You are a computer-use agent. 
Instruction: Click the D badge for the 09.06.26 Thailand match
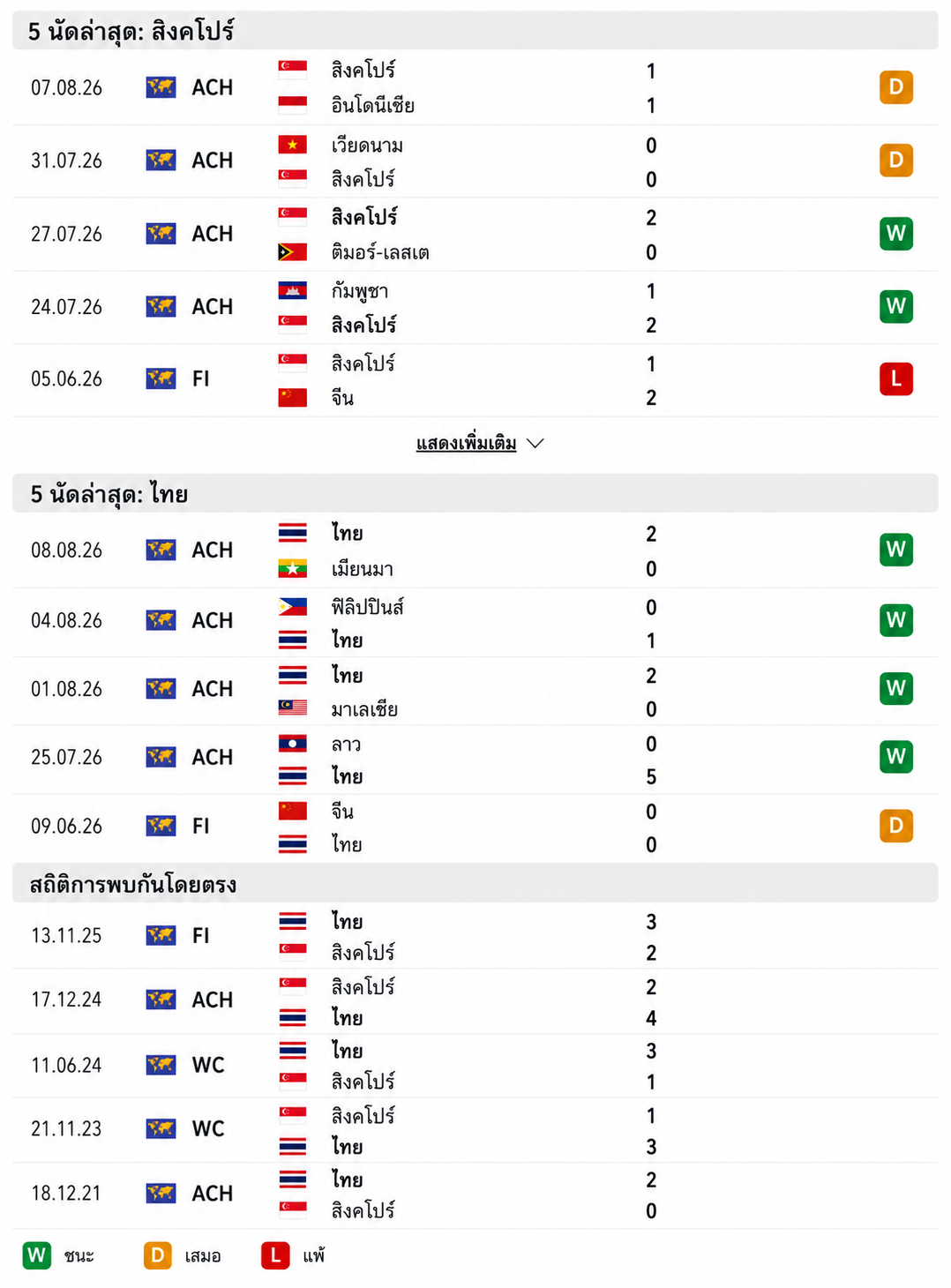pos(895,826)
